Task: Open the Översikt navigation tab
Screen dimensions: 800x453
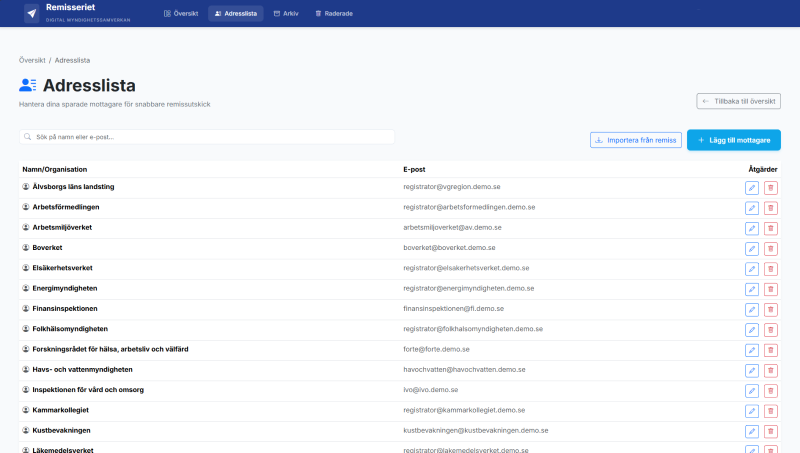Action: [x=180, y=14]
